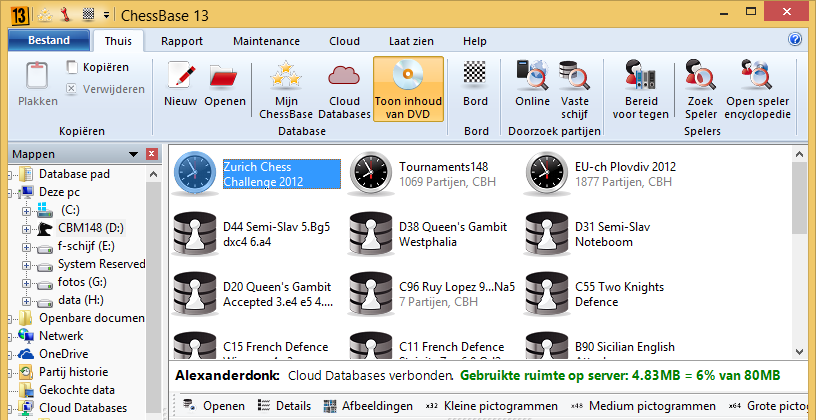816x420 pixels.
Task: Click the ChessBase 13 app logo
Action: pyautogui.click(x=19, y=15)
